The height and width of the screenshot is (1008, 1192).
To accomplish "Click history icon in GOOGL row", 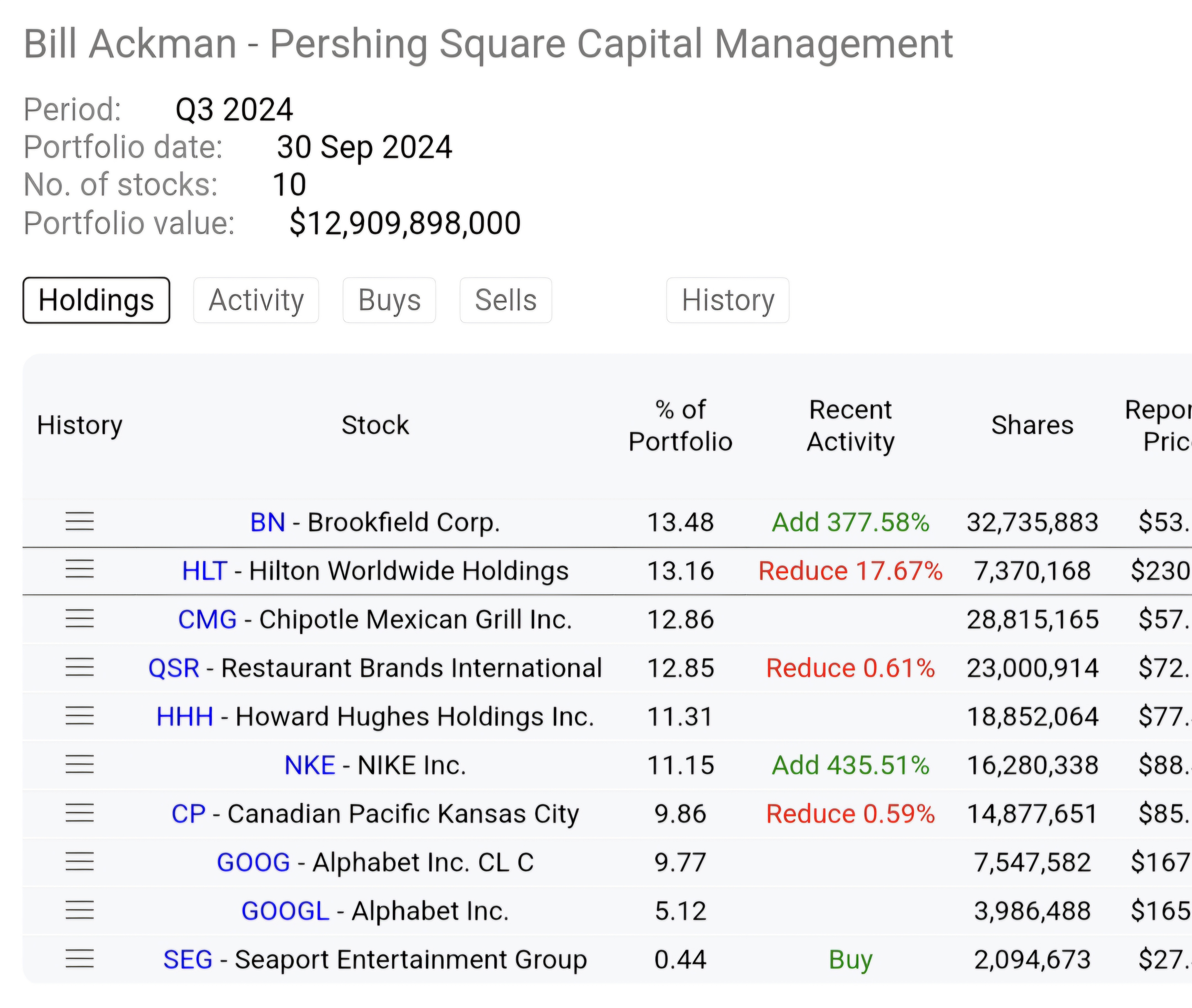I will [x=79, y=910].
